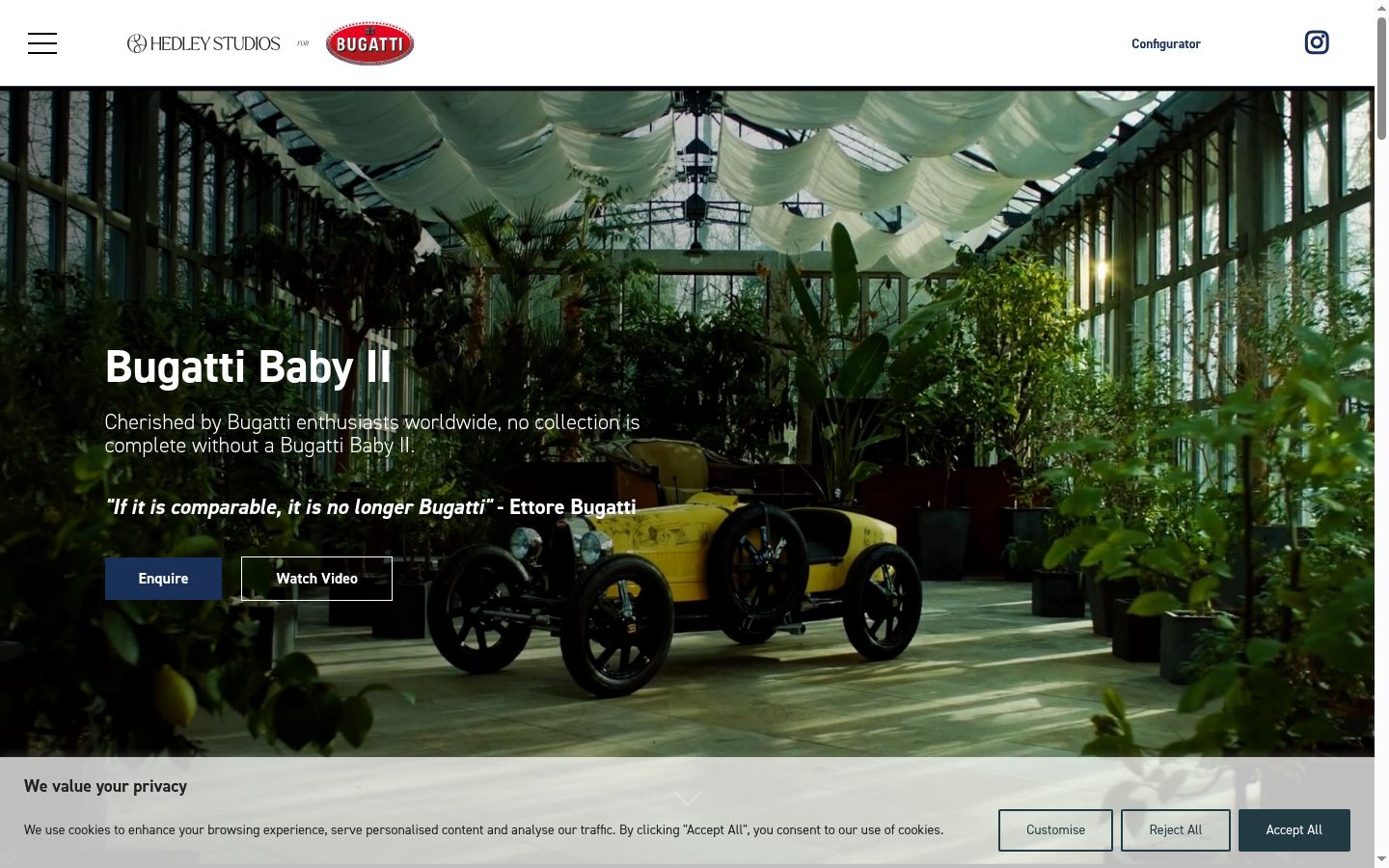Screen dimensions: 1389x868
Task: Click the Hedley Studios logo
Action: coord(204,43)
